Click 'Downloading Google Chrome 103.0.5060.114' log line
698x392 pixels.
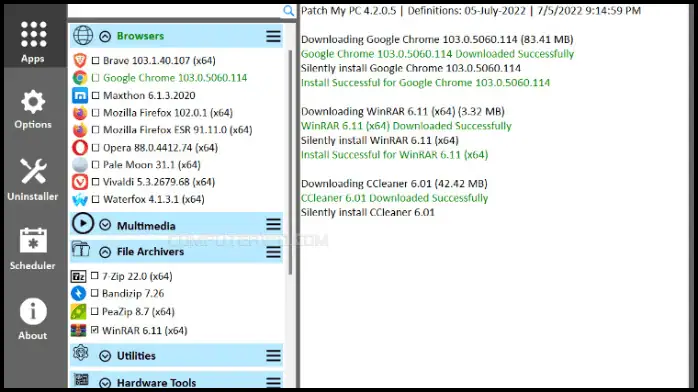tap(437, 39)
